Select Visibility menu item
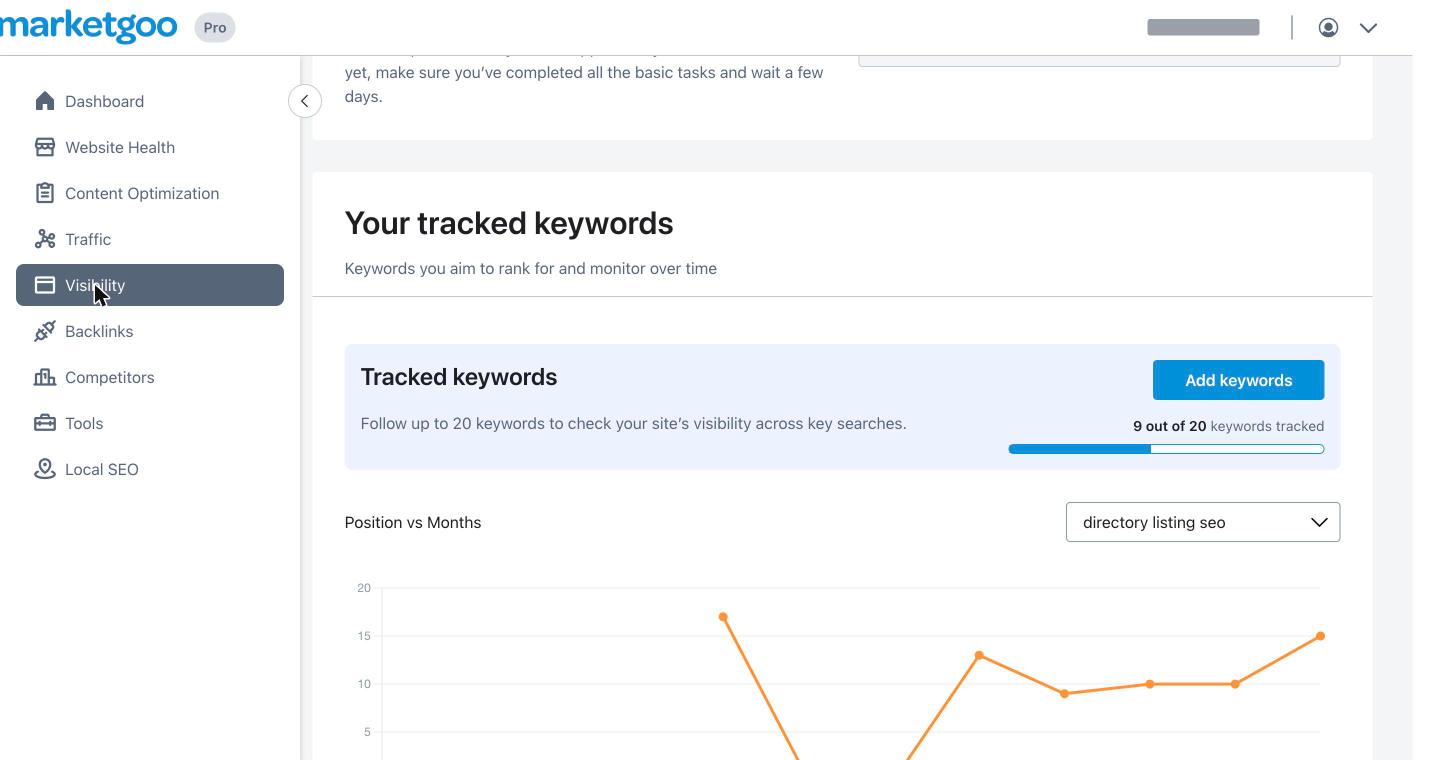1440x760 pixels. 150,285
